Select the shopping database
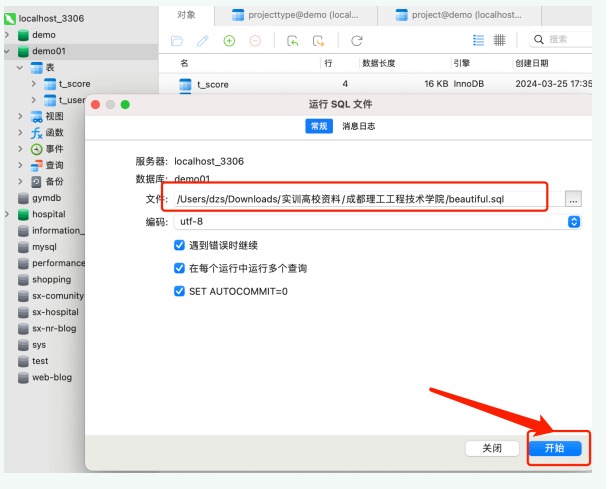Viewport: 609px width, 489px height. click(x=51, y=280)
